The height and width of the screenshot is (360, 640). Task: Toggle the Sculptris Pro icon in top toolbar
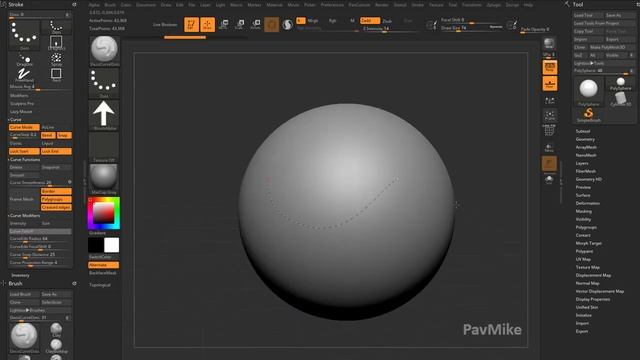[x=287, y=24]
